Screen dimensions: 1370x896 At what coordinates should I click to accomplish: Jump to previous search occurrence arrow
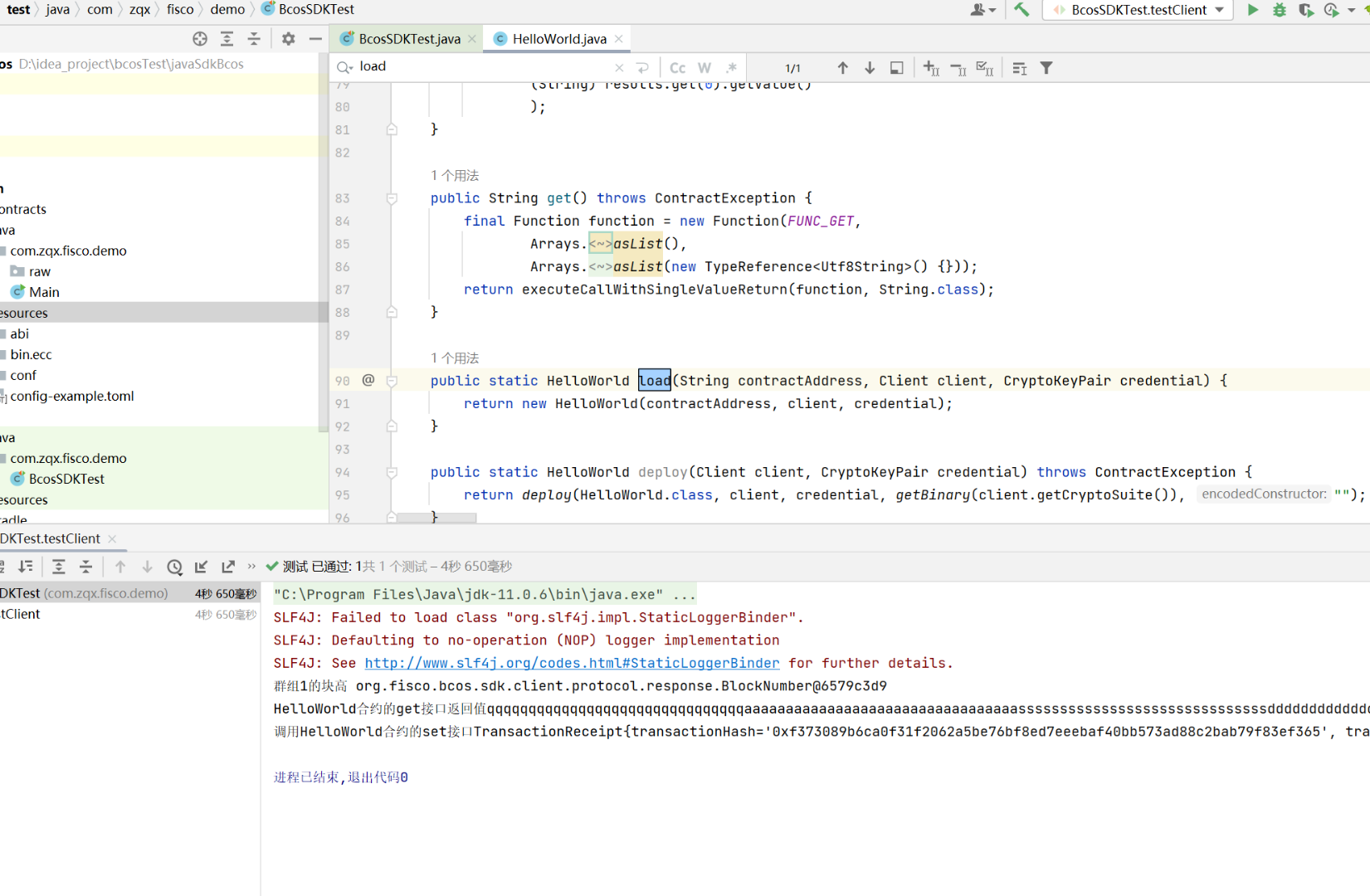(x=842, y=68)
